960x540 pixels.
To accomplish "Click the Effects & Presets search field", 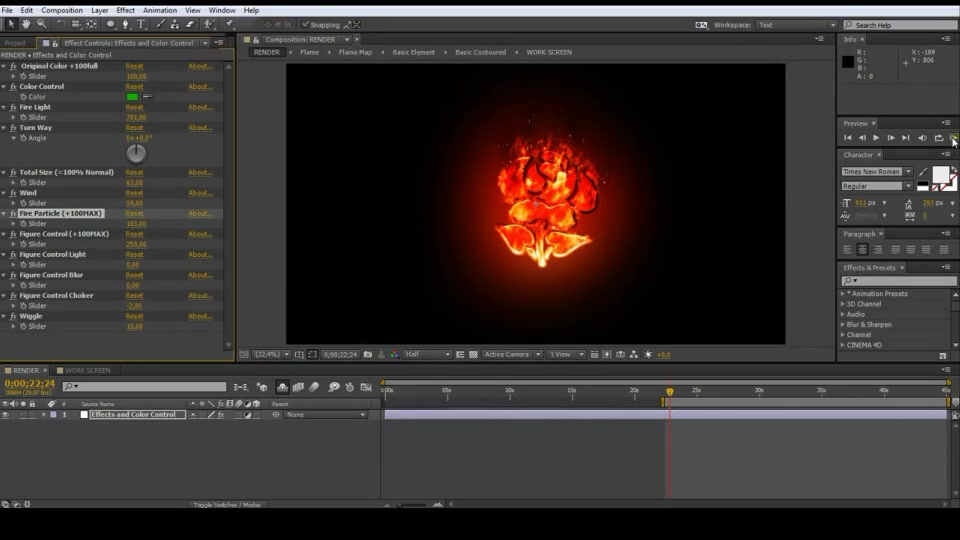I will coord(898,280).
